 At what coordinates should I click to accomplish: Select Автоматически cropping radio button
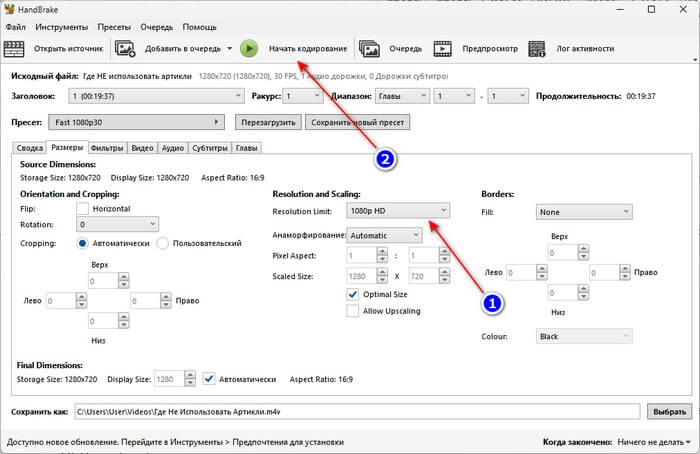[82, 243]
